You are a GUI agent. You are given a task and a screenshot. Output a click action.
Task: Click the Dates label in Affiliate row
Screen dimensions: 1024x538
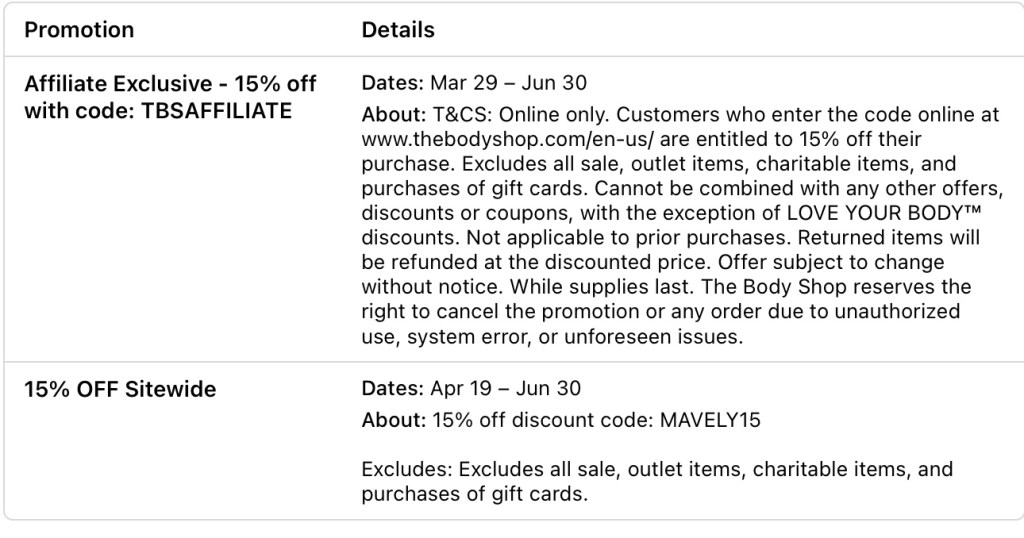click(387, 83)
